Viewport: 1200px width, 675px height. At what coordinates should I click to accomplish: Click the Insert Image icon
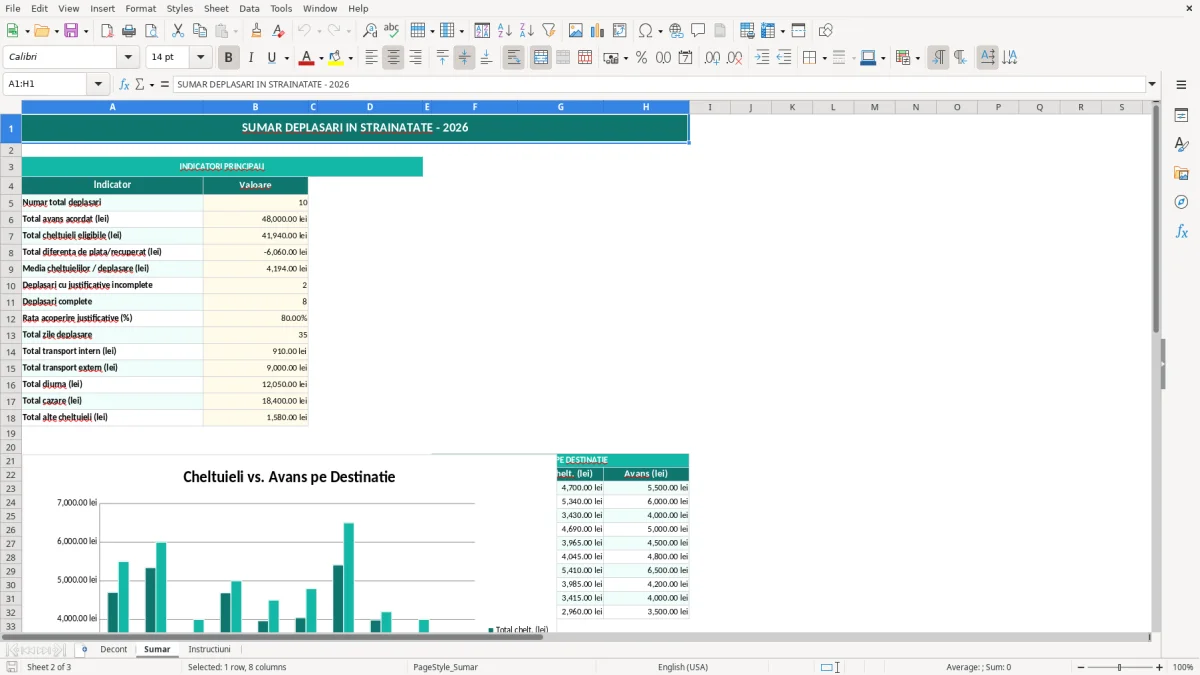[x=576, y=31]
